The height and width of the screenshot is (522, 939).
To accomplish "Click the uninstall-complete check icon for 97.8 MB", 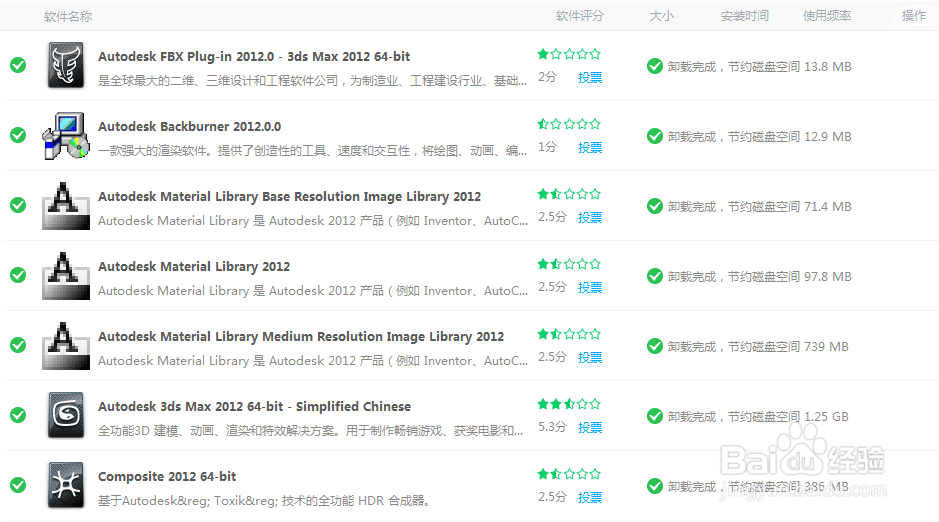I will point(655,277).
